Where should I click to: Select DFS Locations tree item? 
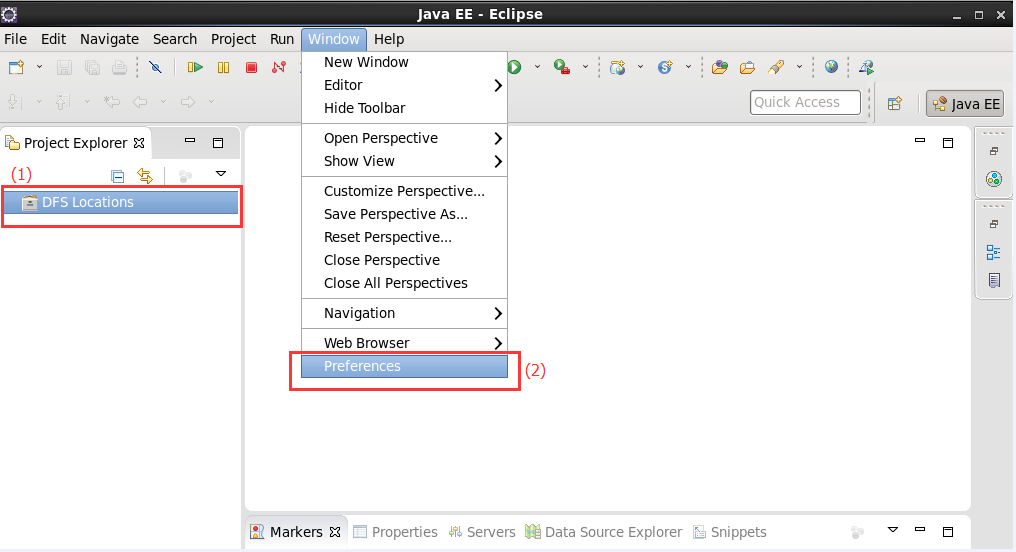coord(121,202)
